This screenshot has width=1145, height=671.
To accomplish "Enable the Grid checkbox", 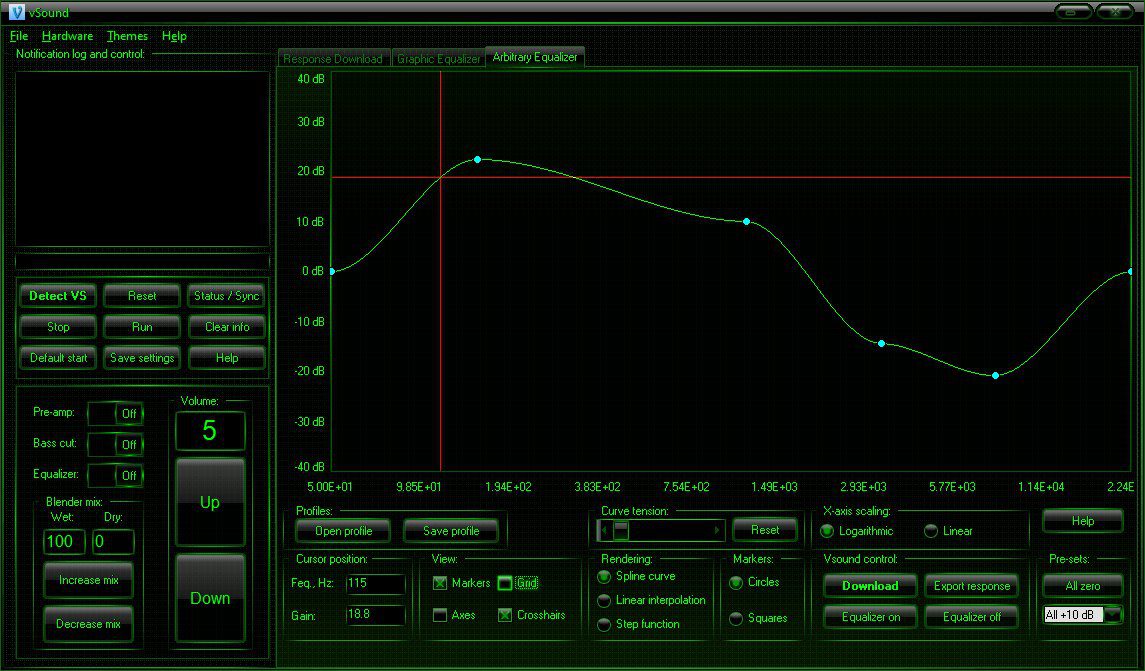I will (505, 583).
